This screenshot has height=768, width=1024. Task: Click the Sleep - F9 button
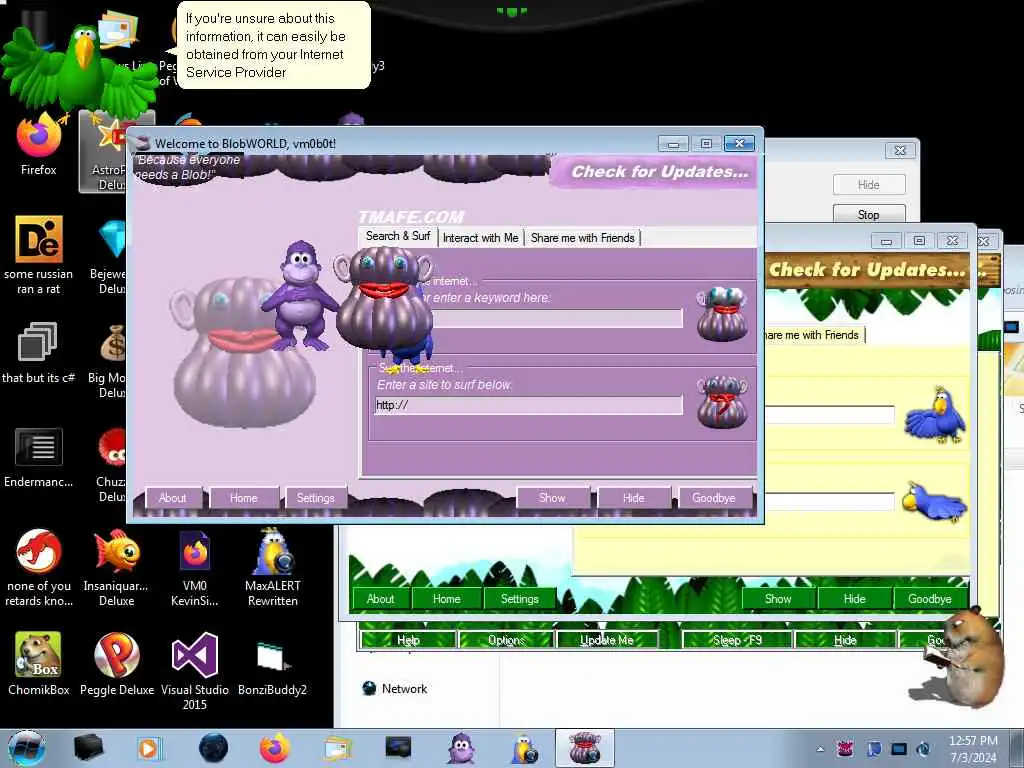(x=737, y=640)
